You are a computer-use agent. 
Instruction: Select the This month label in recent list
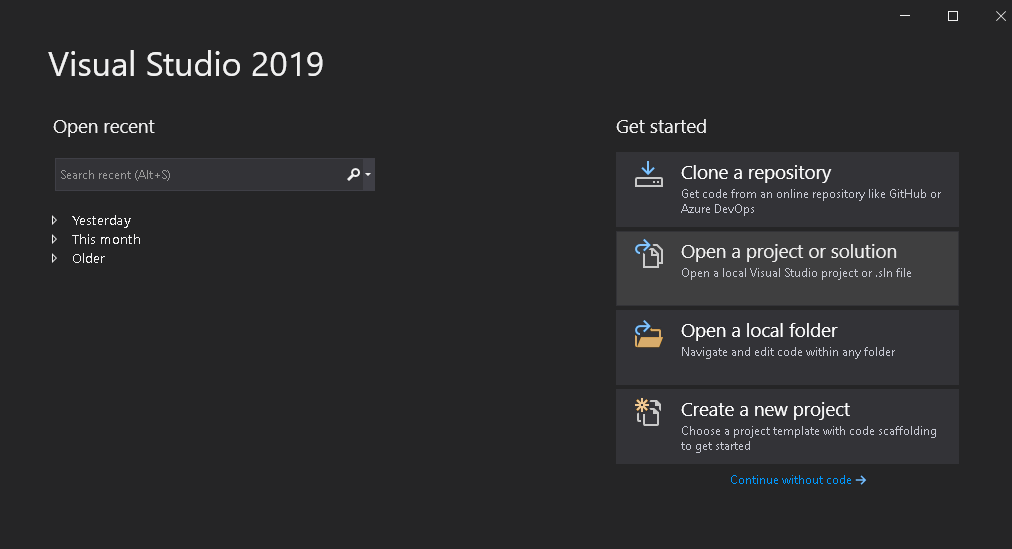click(106, 239)
